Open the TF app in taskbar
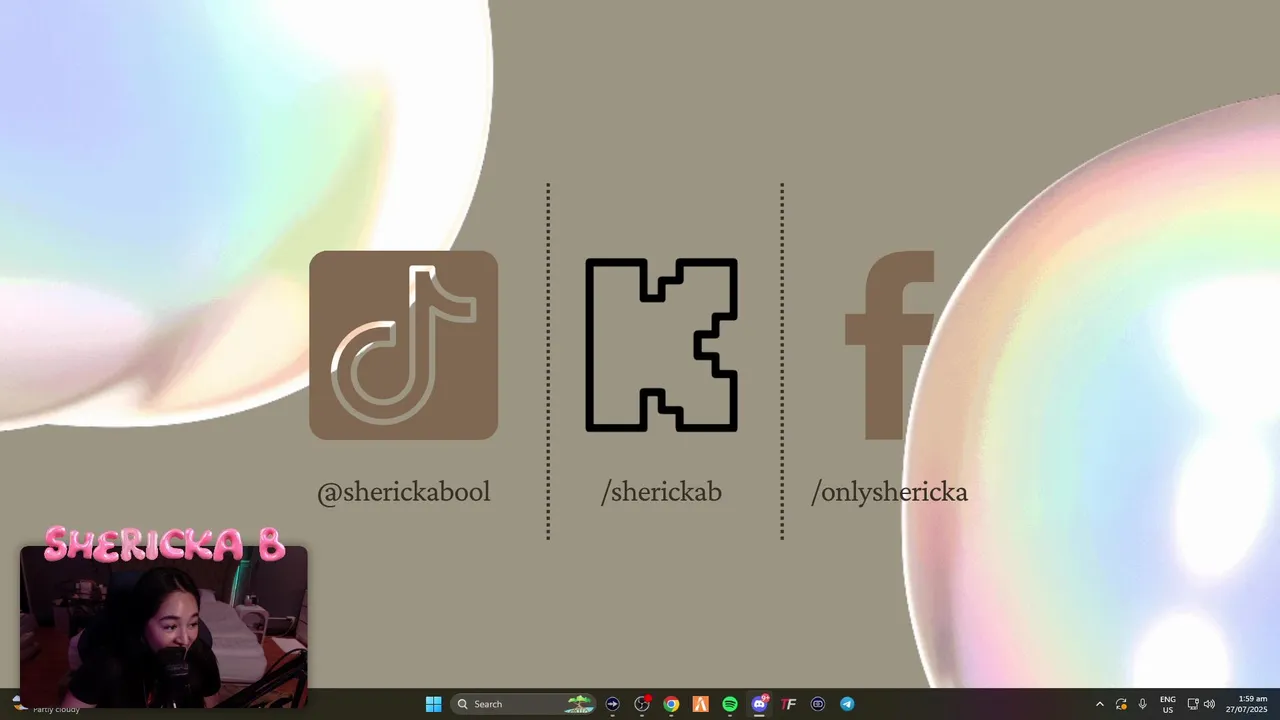The height and width of the screenshot is (720, 1280). 788,704
